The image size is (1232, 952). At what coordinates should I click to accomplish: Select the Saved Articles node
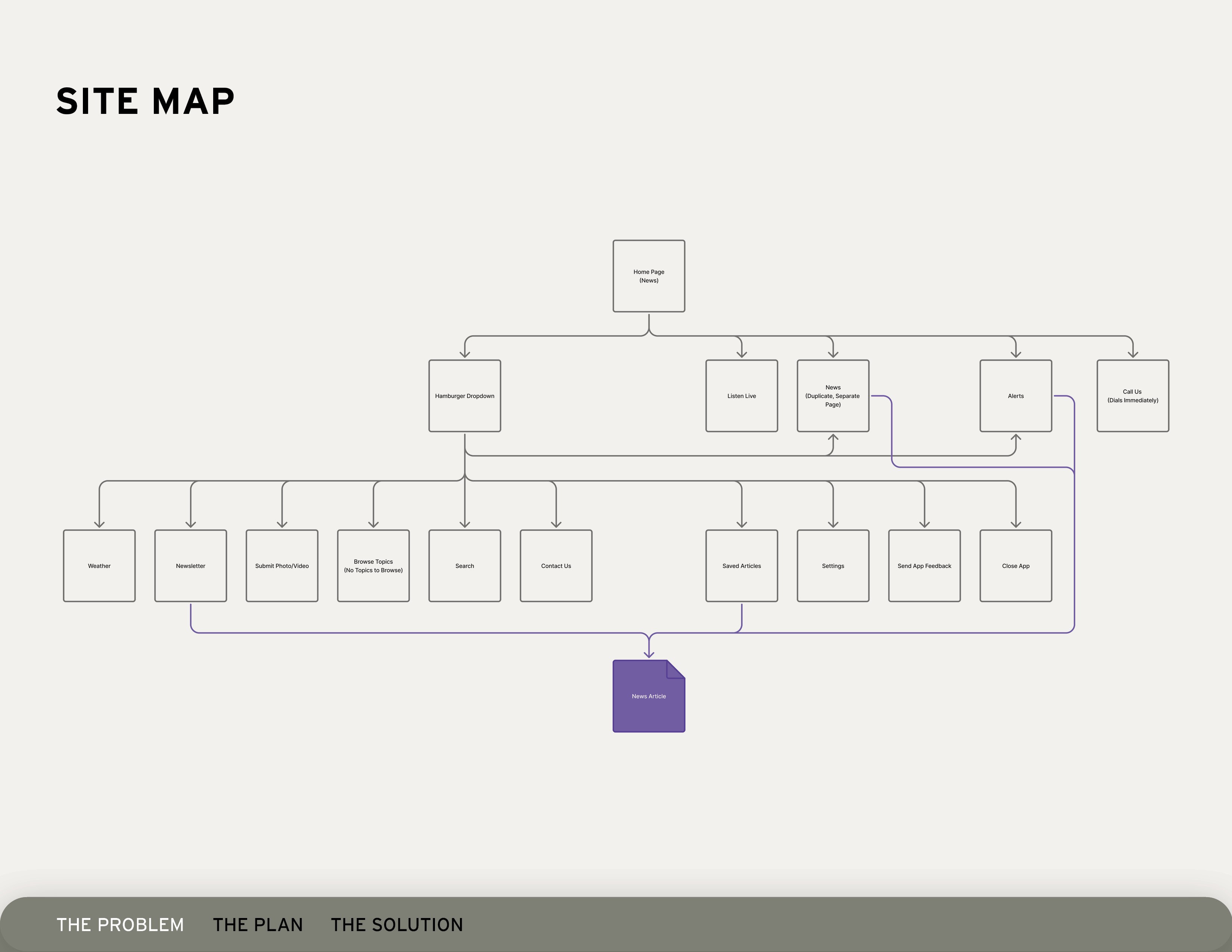[741, 566]
